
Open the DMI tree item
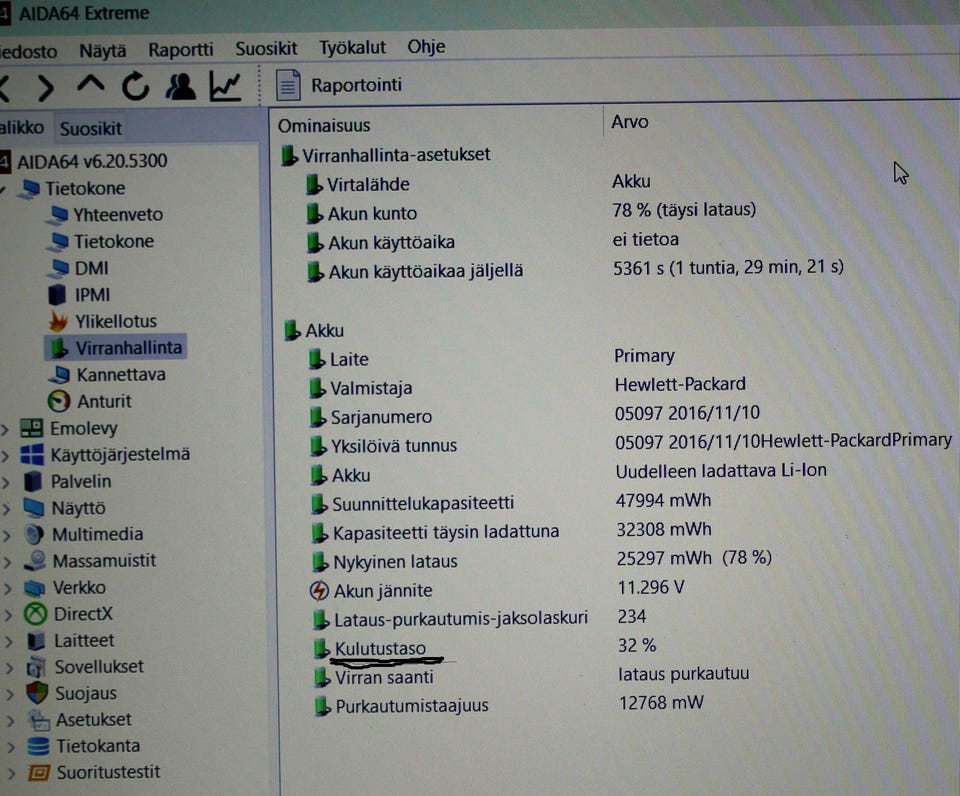click(x=91, y=268)
